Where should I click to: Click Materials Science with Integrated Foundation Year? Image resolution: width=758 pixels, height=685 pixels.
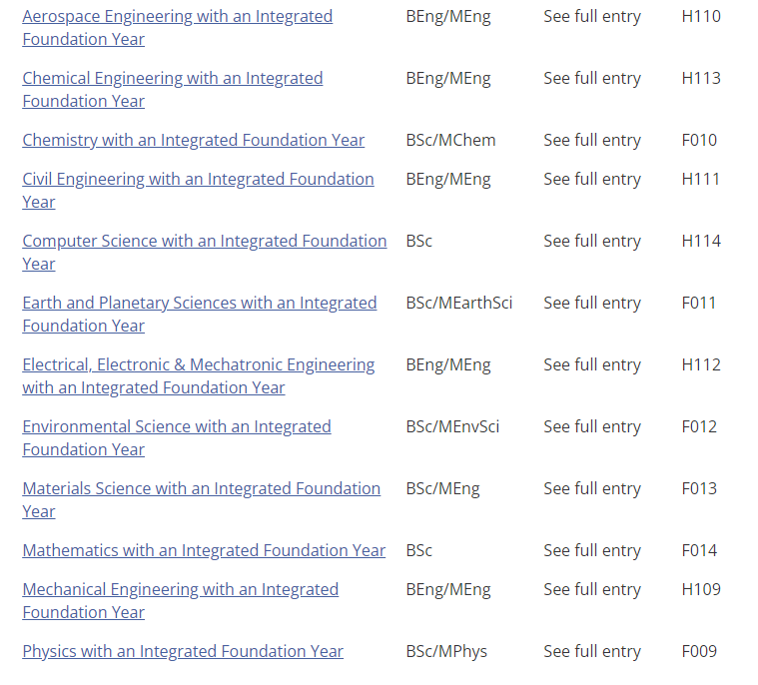(x=202, y=500)
